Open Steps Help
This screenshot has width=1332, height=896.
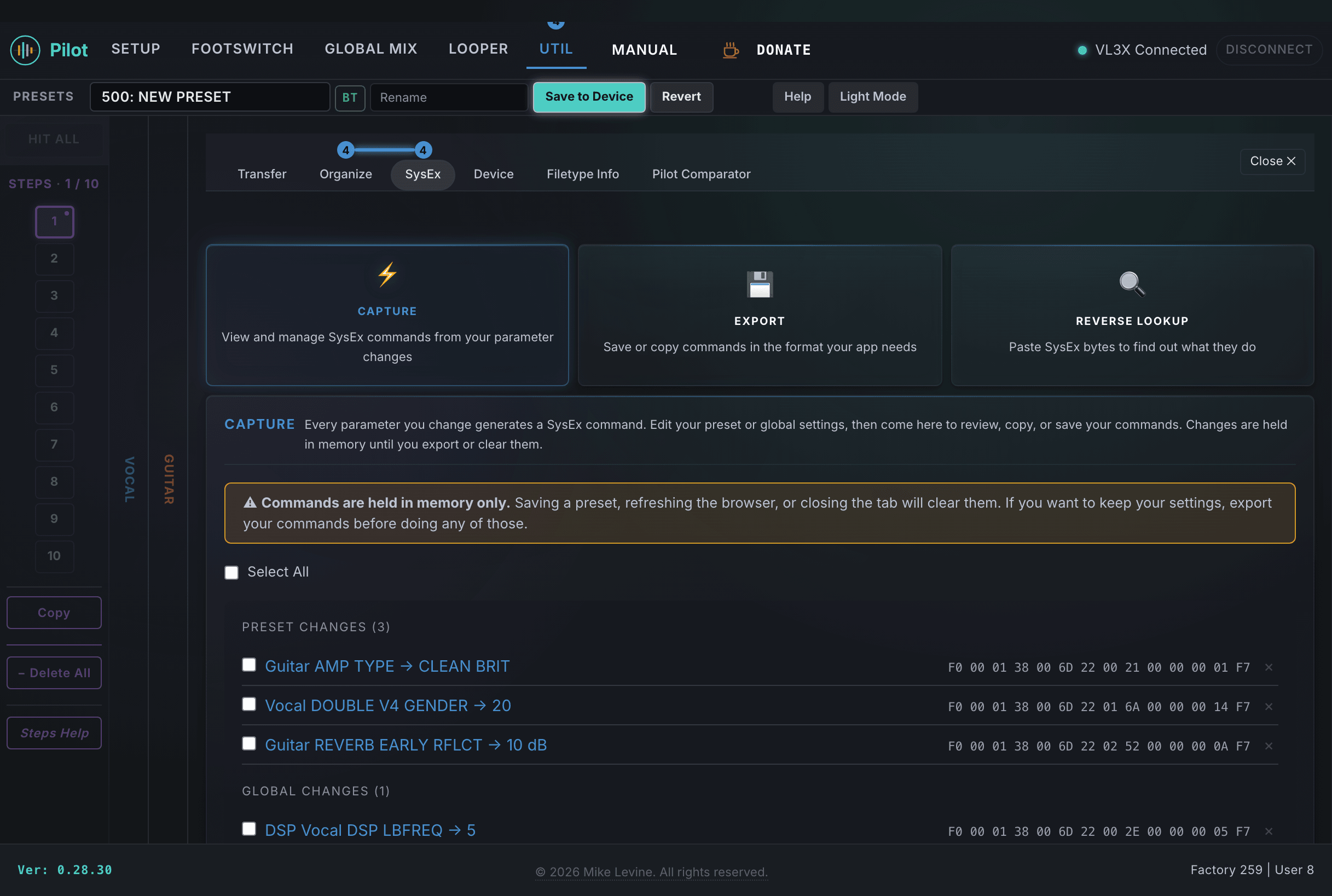coord(54,732)
